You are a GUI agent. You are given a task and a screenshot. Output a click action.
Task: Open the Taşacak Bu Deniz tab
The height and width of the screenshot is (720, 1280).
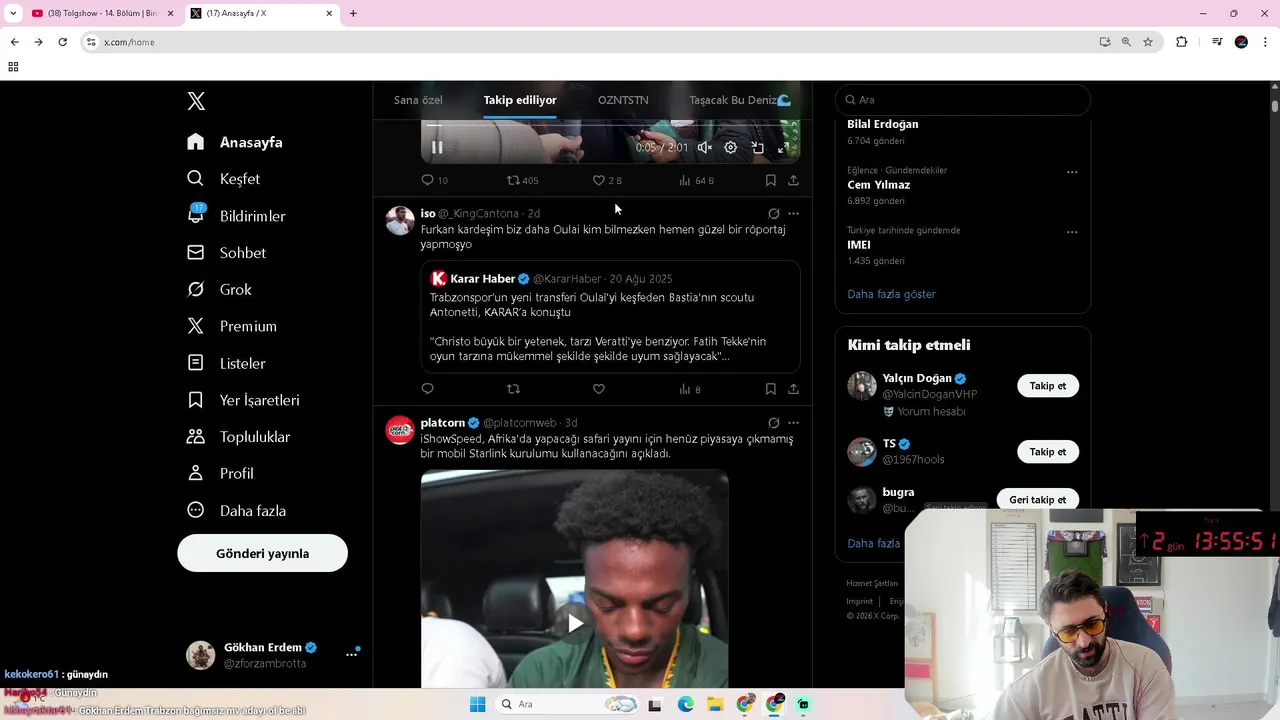click(x=740, y=100)
